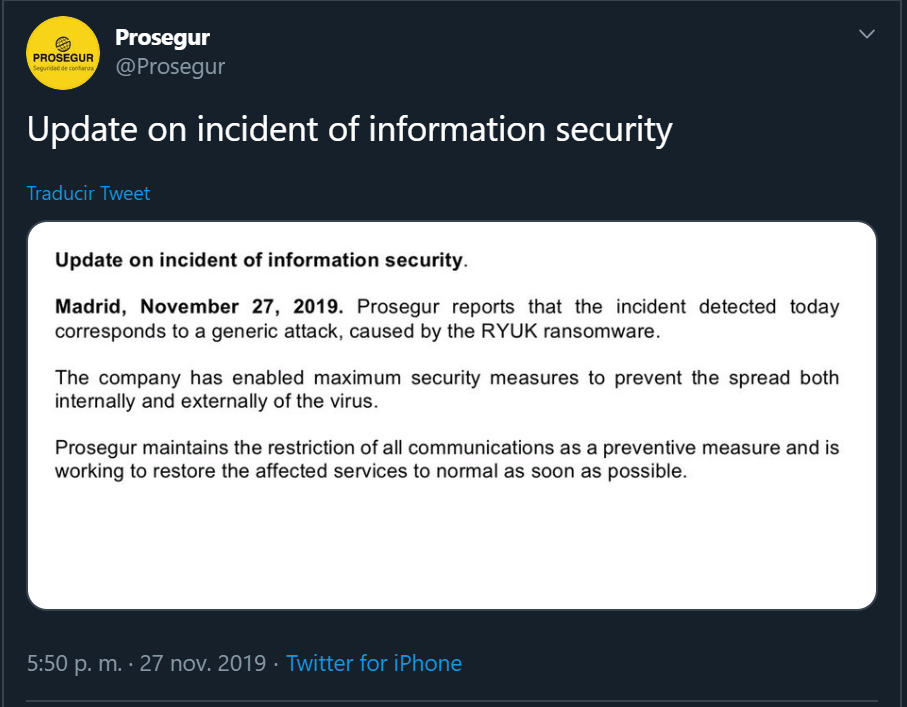Click Traducir Tweet to translate
This screenshot has height=707, width=907.
click(88, 193)
